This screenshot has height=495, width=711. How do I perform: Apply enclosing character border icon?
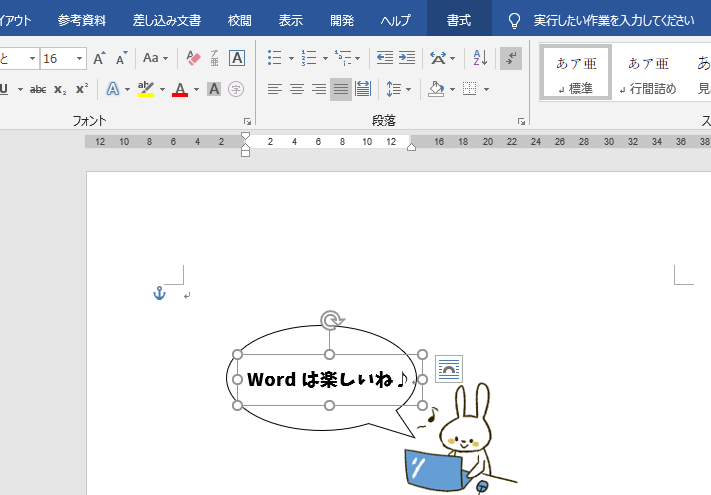(237, 58)
